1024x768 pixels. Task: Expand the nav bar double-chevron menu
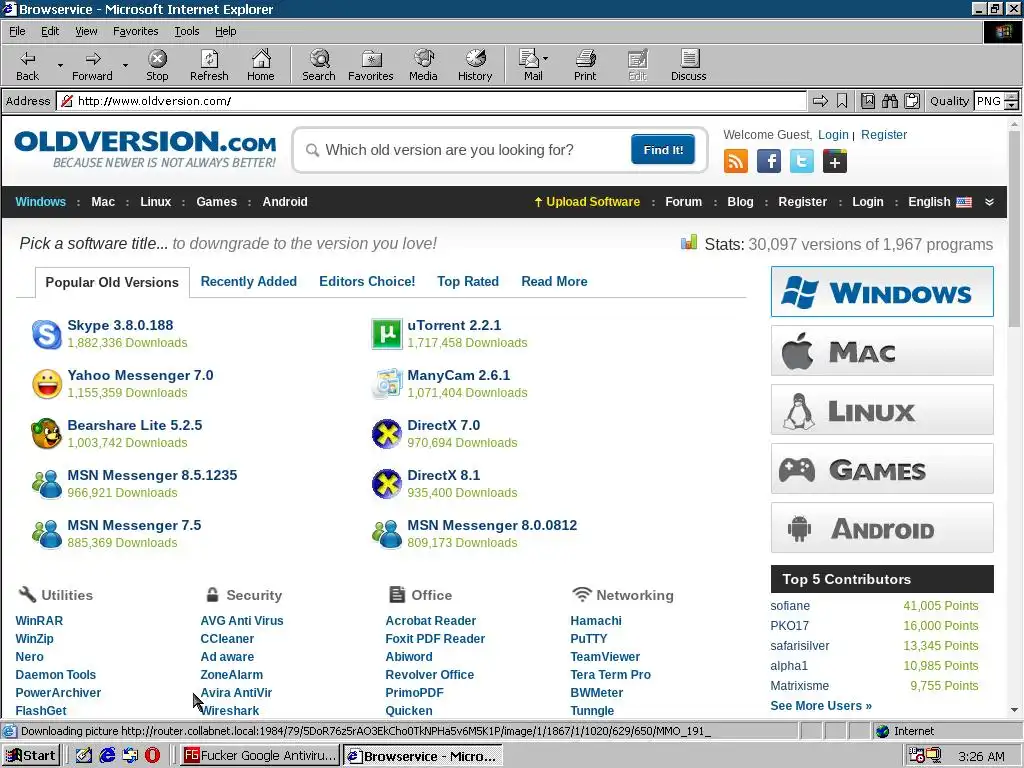click(x=989, y=202)
